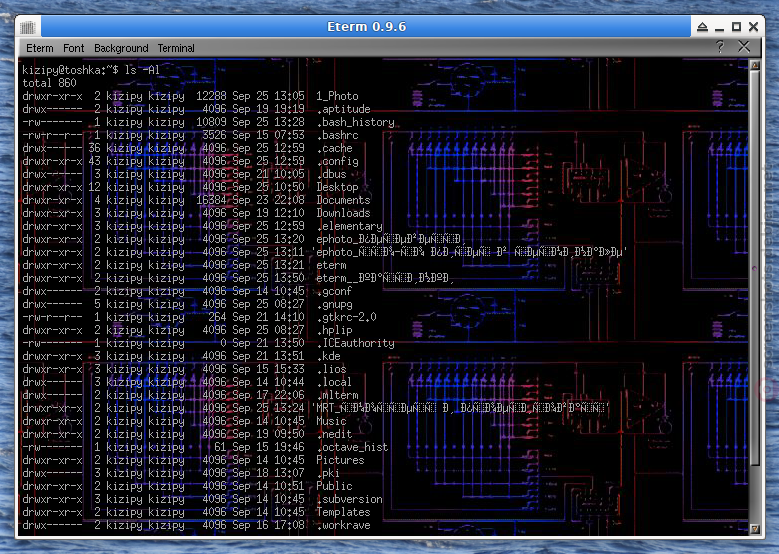779x554 pixels.
Task: Click the vertical scrollbar thumb
Action: coord(755,268)
